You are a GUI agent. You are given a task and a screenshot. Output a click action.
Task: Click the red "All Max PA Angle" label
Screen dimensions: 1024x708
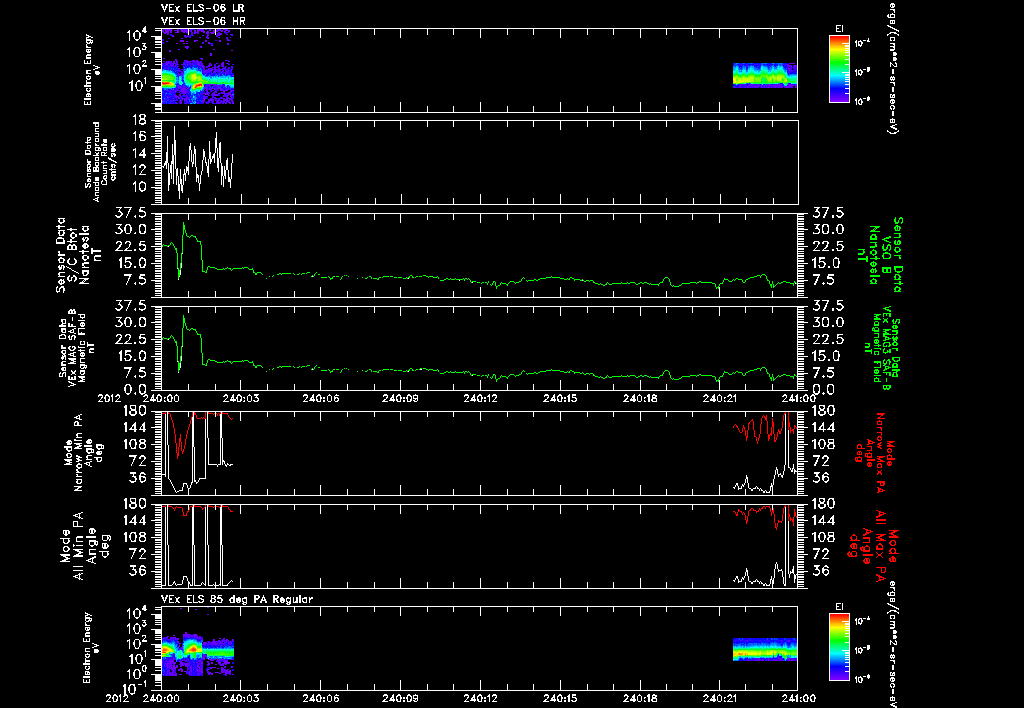pyautogui.click(x=873, y=544)
